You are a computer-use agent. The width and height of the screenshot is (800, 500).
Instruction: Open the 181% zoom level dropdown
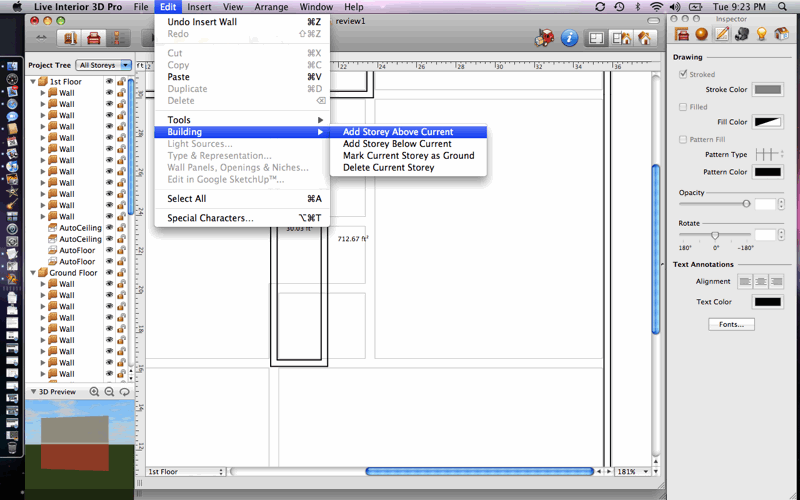pos(633,472)
